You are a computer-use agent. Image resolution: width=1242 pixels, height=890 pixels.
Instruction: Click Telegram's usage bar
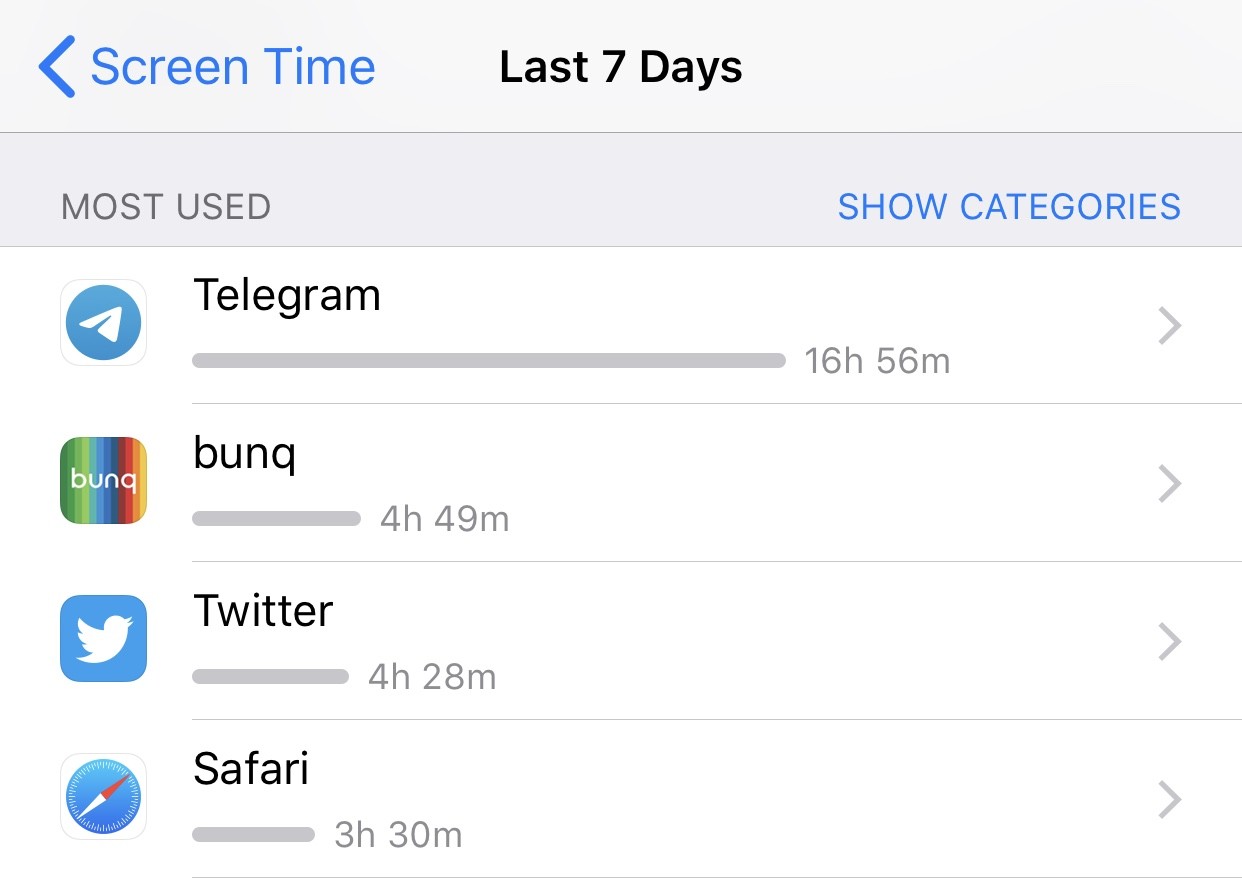(489, 360)
